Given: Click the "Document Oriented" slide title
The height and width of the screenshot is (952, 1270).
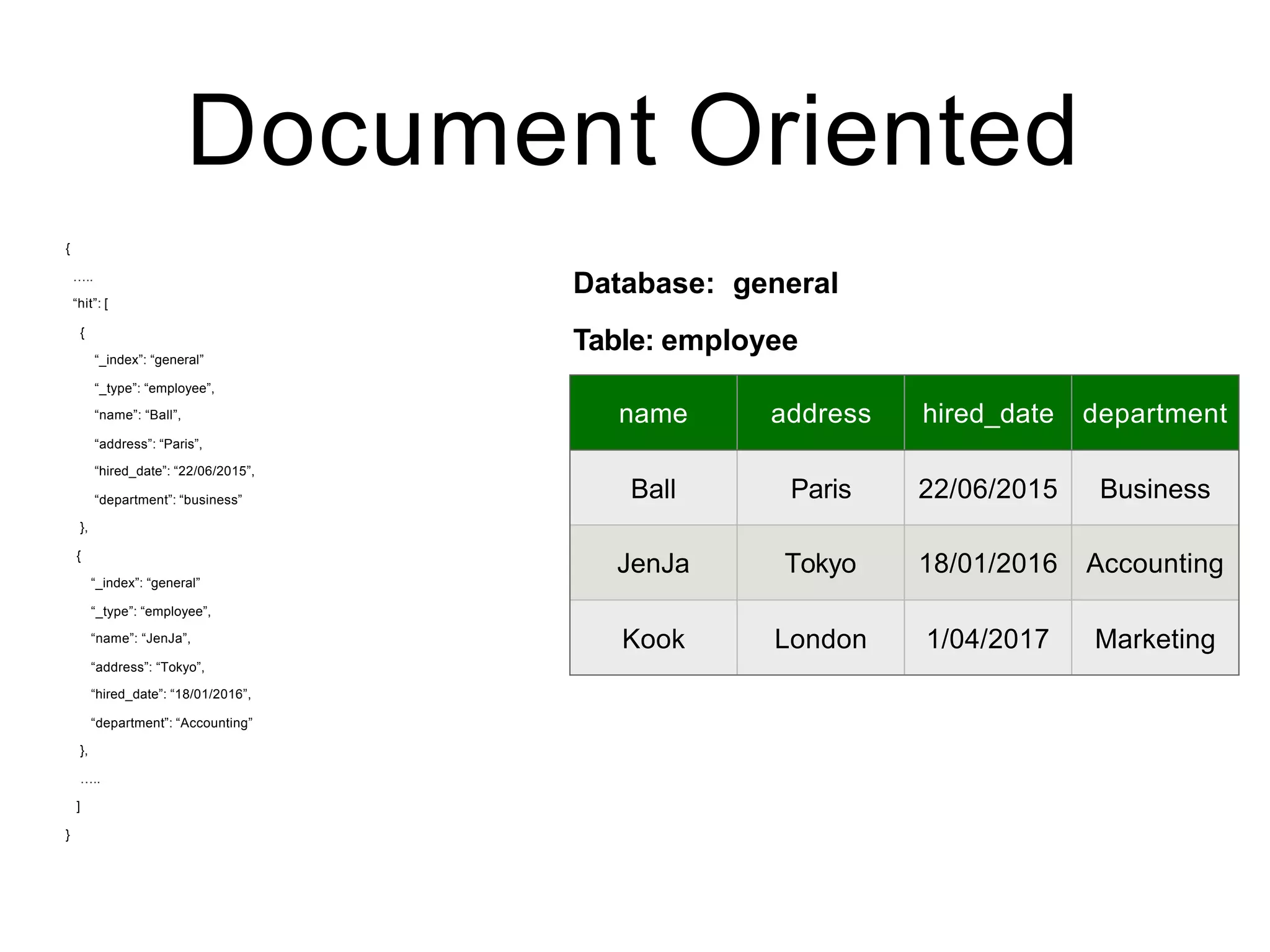Looking at the screenshot, I should pos(632,130).
